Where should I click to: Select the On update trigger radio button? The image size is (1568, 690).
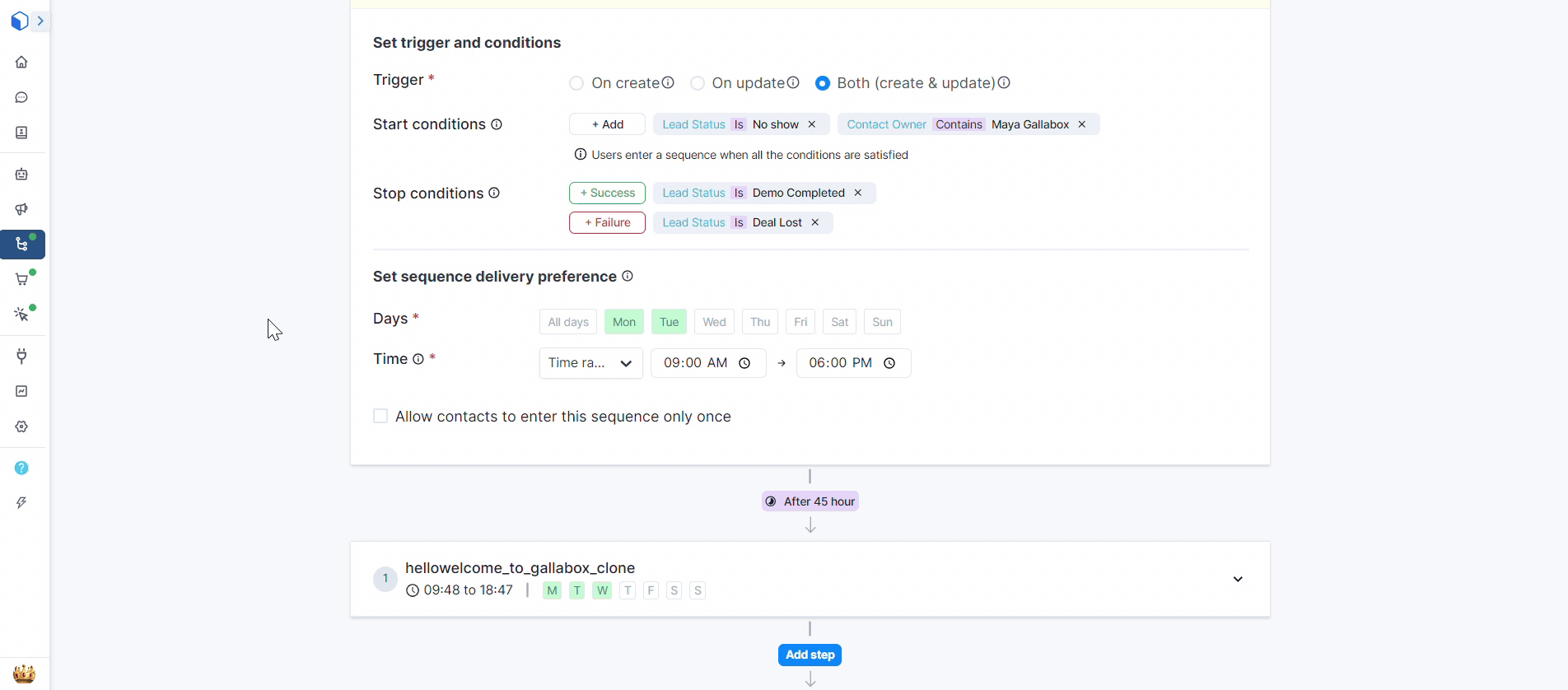point(698,83)
